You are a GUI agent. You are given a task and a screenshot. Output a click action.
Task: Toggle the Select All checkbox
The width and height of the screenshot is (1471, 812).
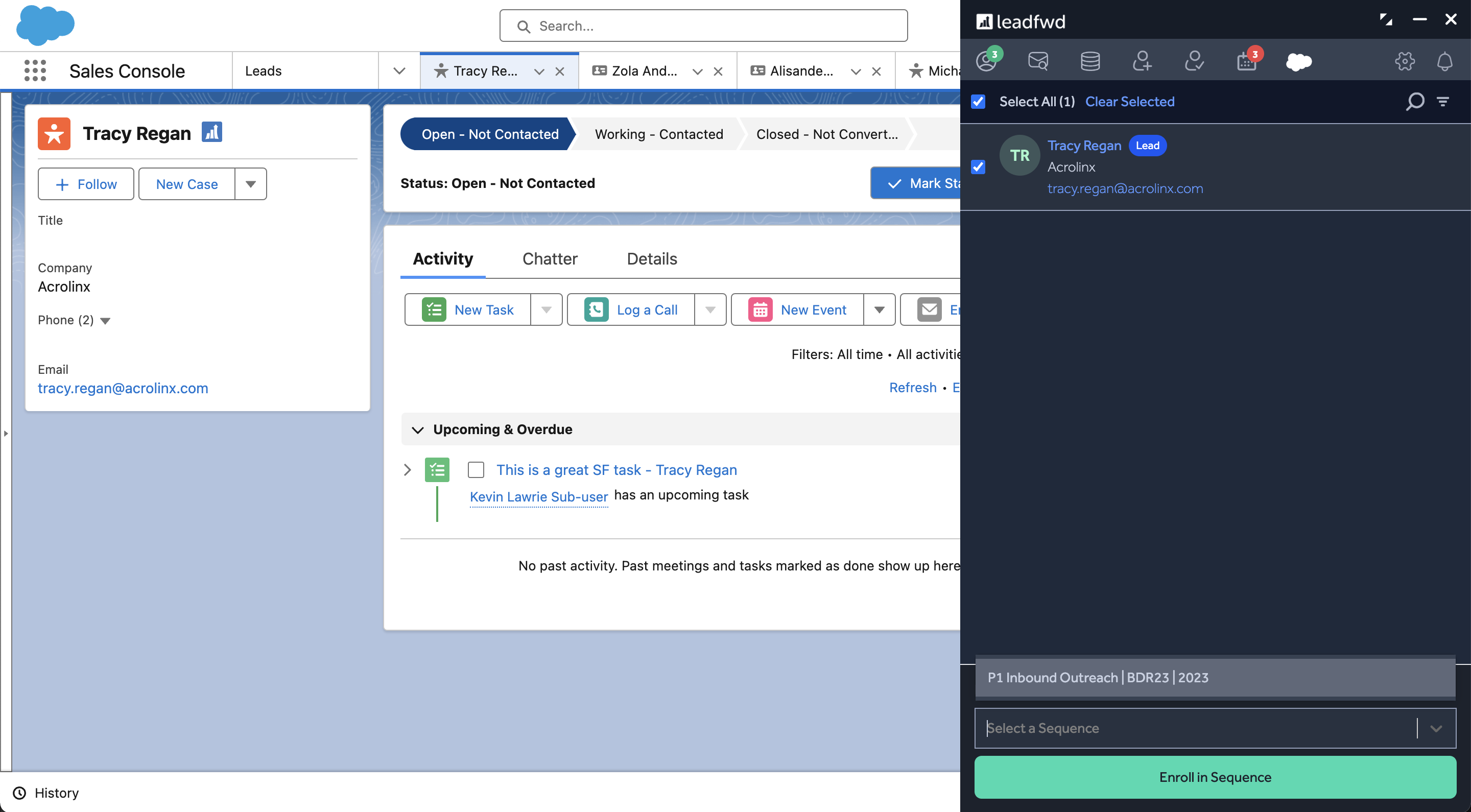pos(978,102)
